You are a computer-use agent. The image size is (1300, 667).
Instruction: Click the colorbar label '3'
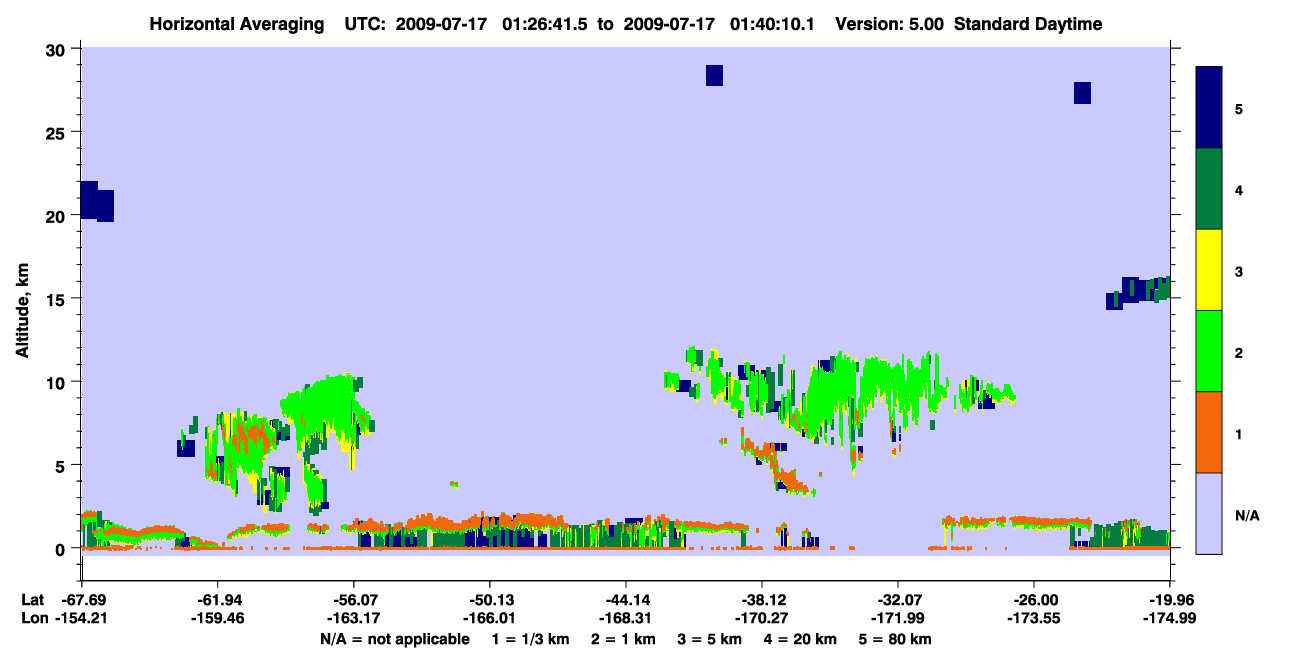(1239, 271)
